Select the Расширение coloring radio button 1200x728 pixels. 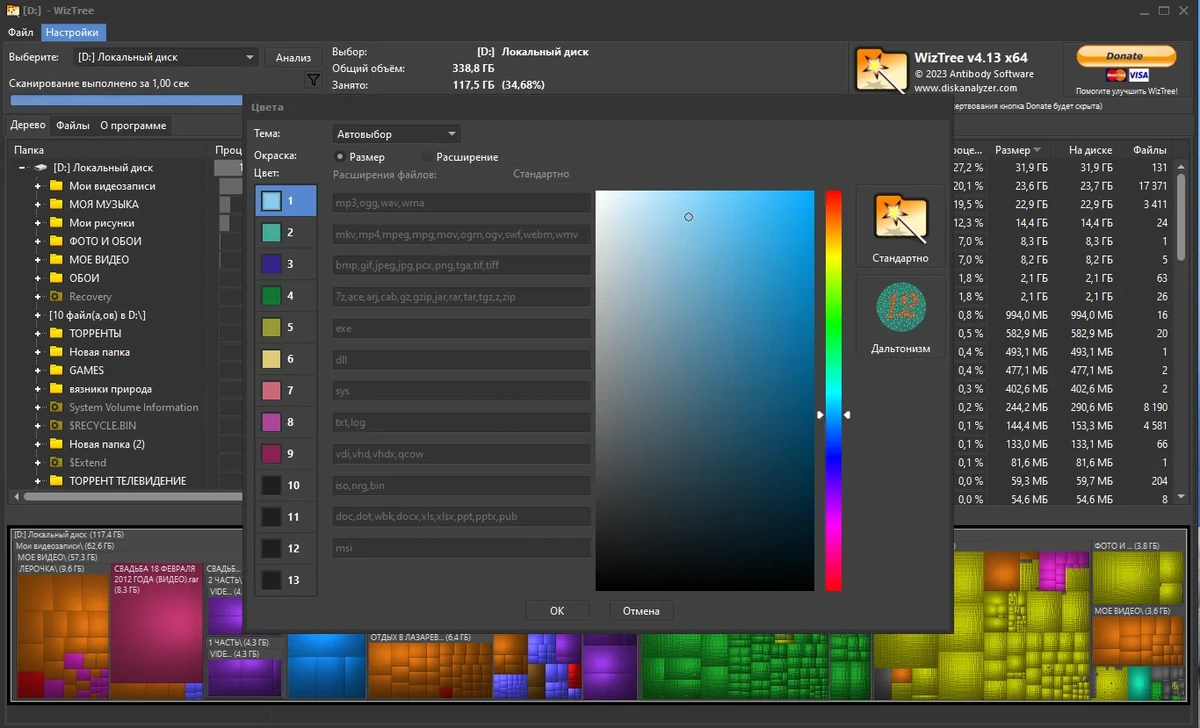(427, 157)
